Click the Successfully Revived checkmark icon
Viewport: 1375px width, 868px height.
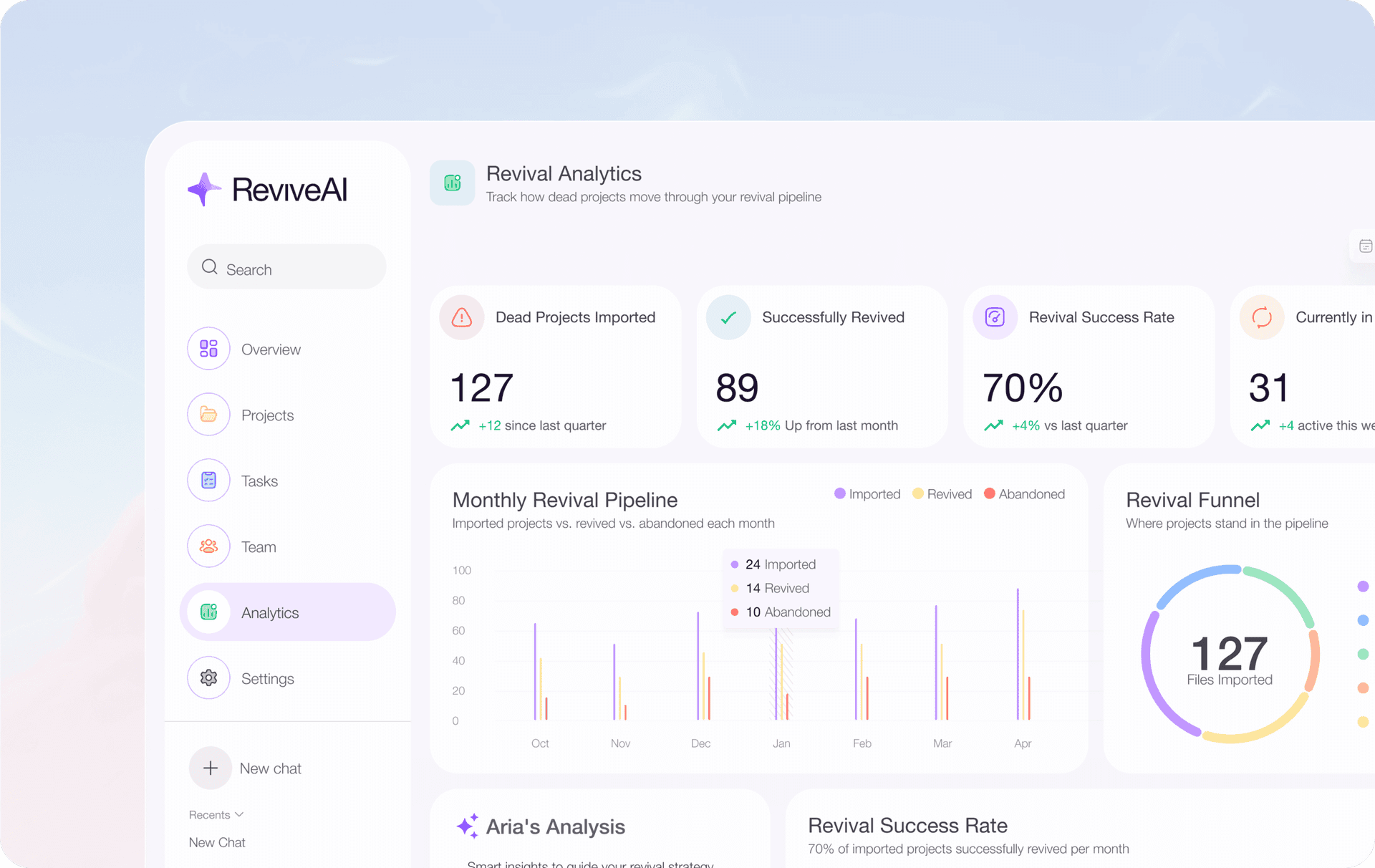click(x=728, y=317)
